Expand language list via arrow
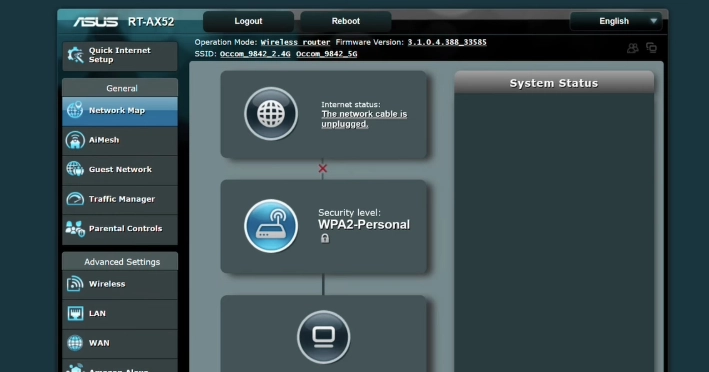This screenshot has height=372, width=709. [653, 21]
